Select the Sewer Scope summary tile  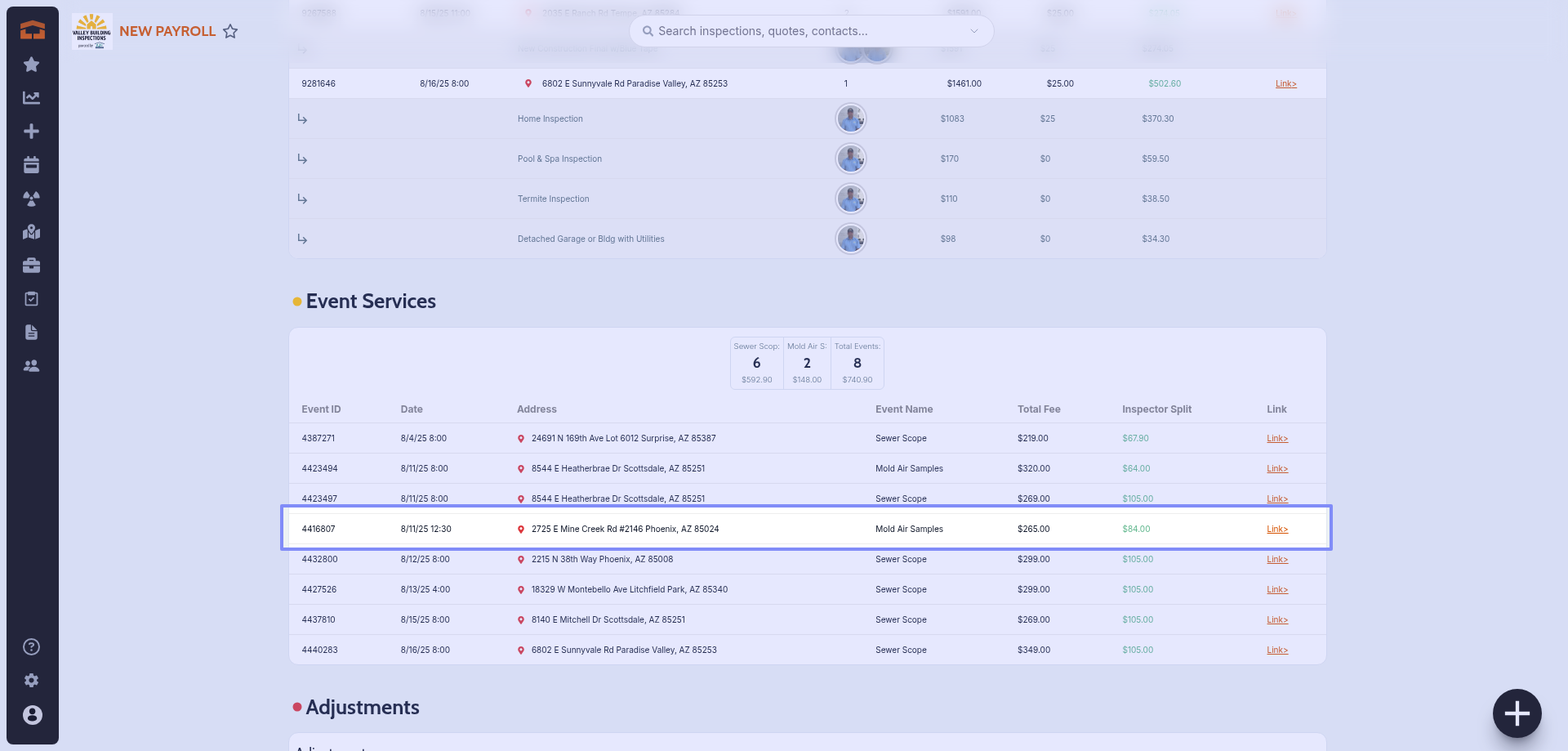(x=756, y=363)
